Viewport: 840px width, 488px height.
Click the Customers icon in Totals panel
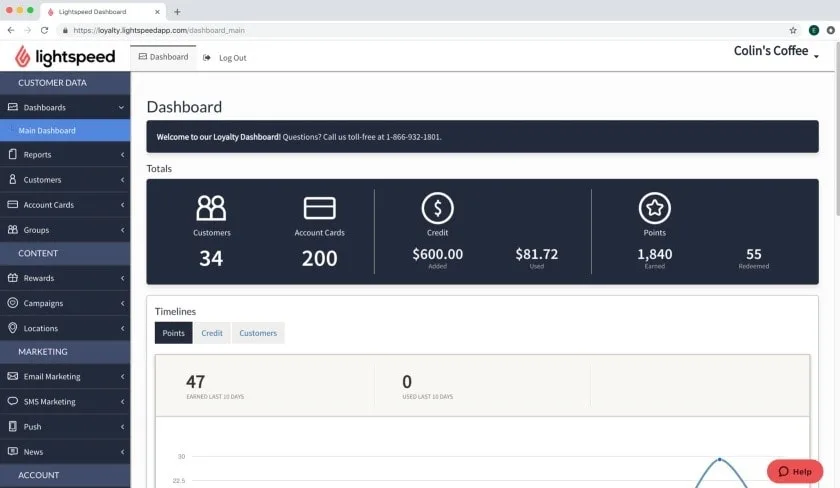click(x=211, y=208)
